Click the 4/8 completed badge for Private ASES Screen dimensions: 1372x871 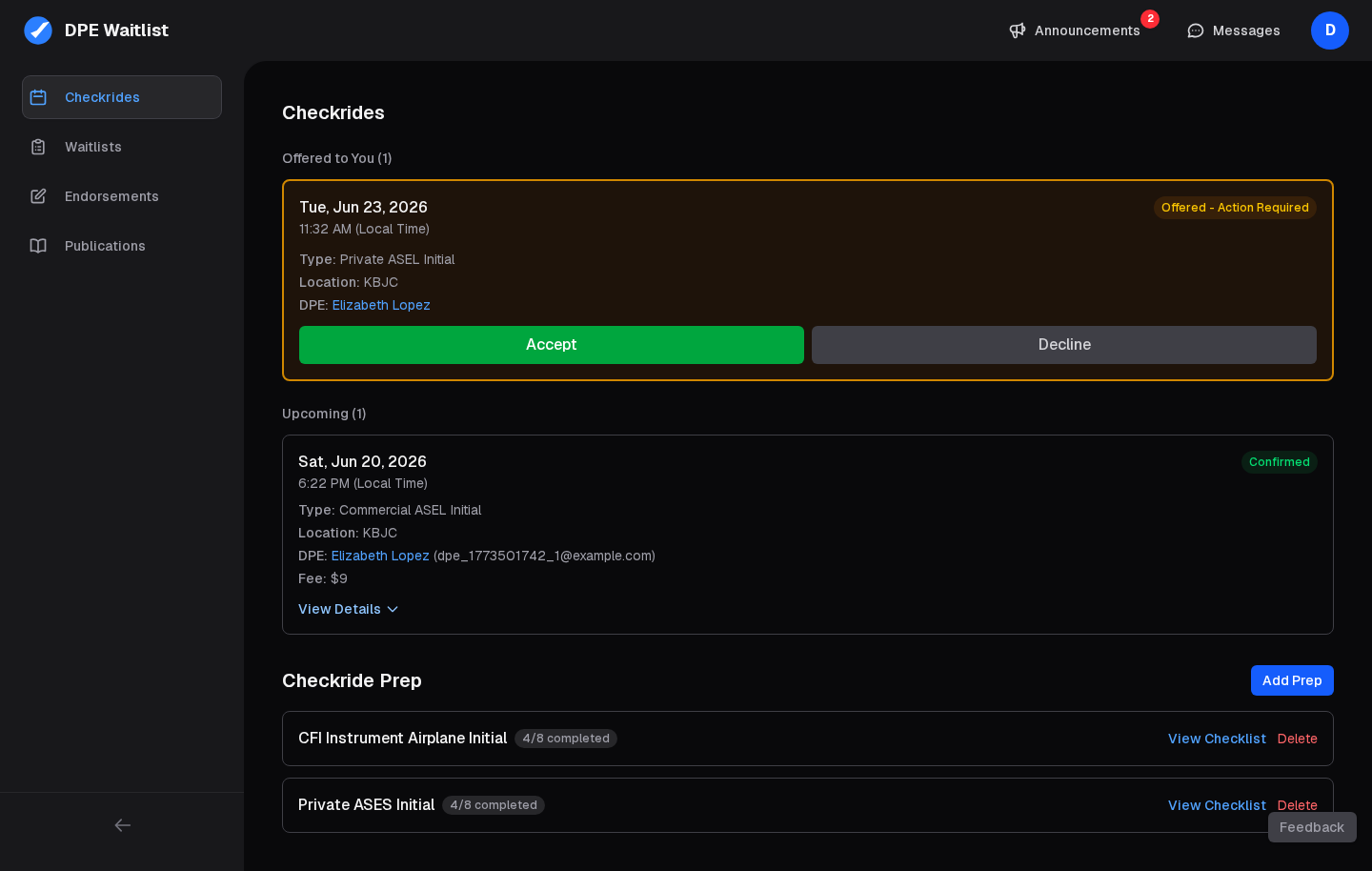tap(494, 805)
